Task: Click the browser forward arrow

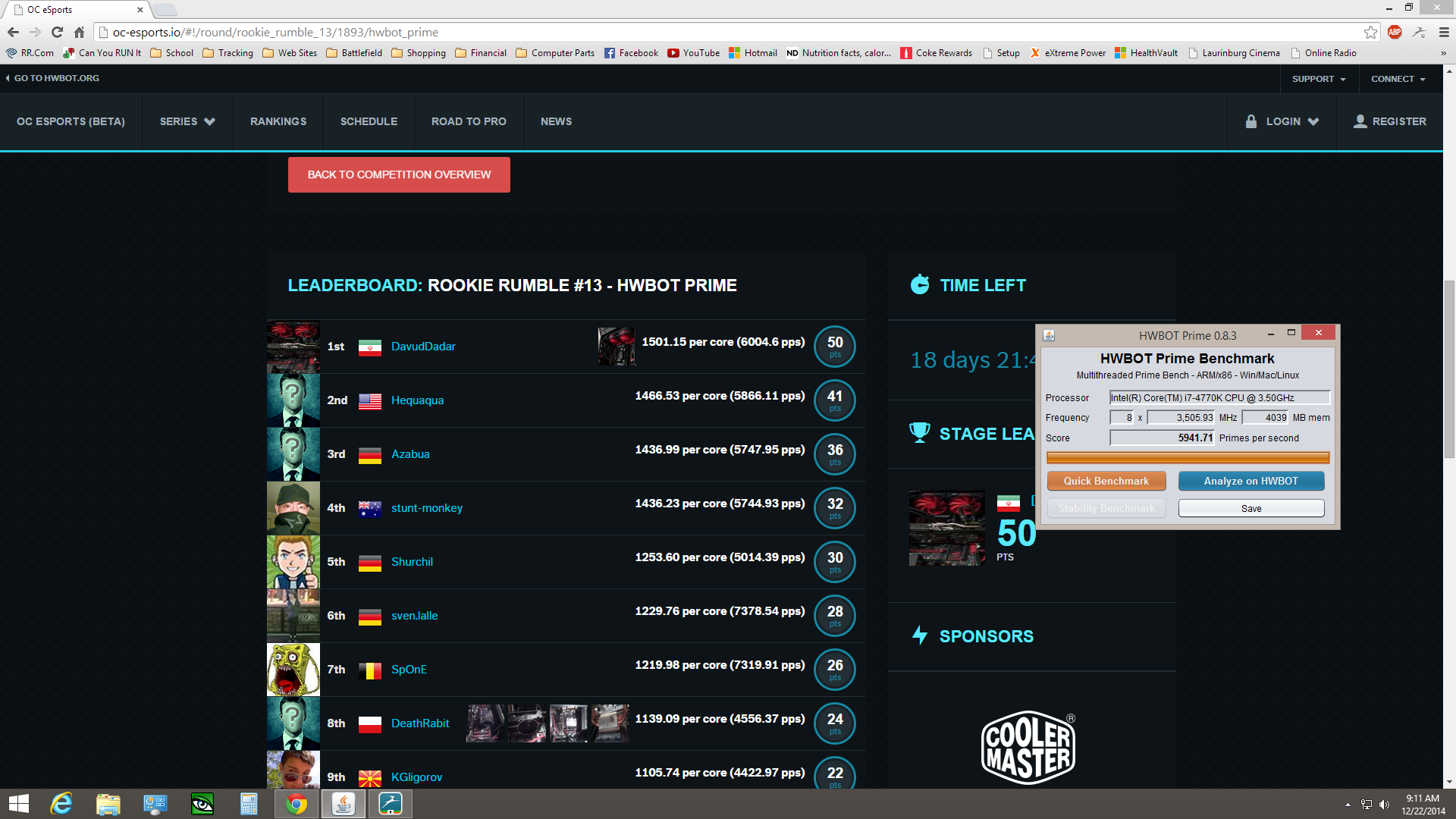Action: coord(35,32)
